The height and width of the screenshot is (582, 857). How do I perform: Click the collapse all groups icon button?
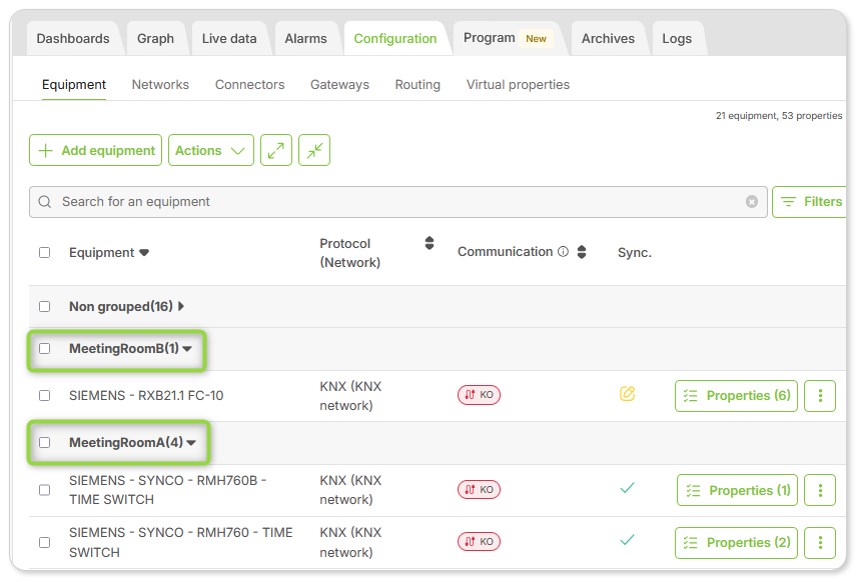point(314,150)
